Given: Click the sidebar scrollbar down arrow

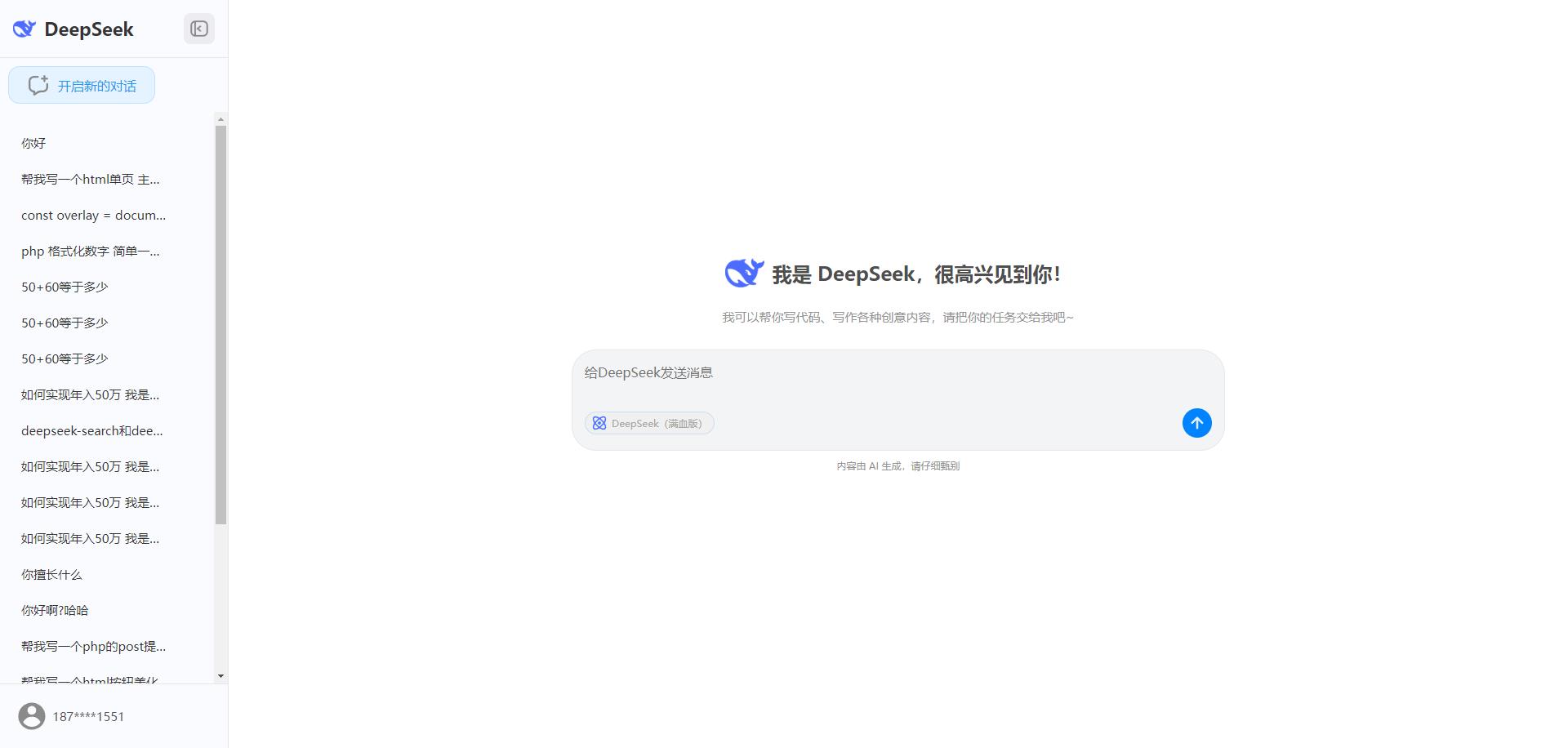Looking at the screenshot, I should click(x=220, y=676).
